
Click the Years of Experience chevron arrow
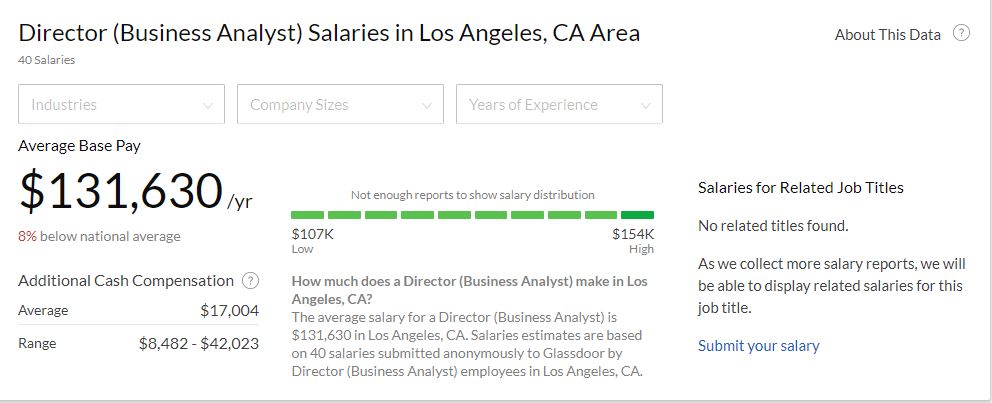coord(646,105)
